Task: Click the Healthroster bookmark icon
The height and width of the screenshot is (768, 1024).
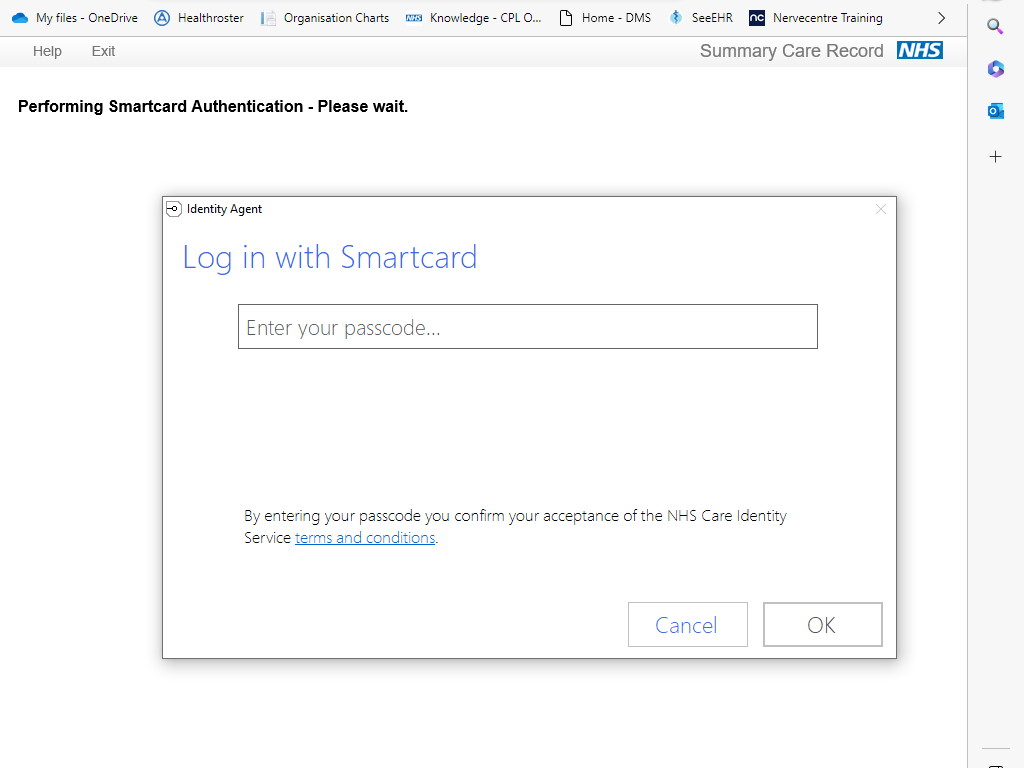Action: 162,18
